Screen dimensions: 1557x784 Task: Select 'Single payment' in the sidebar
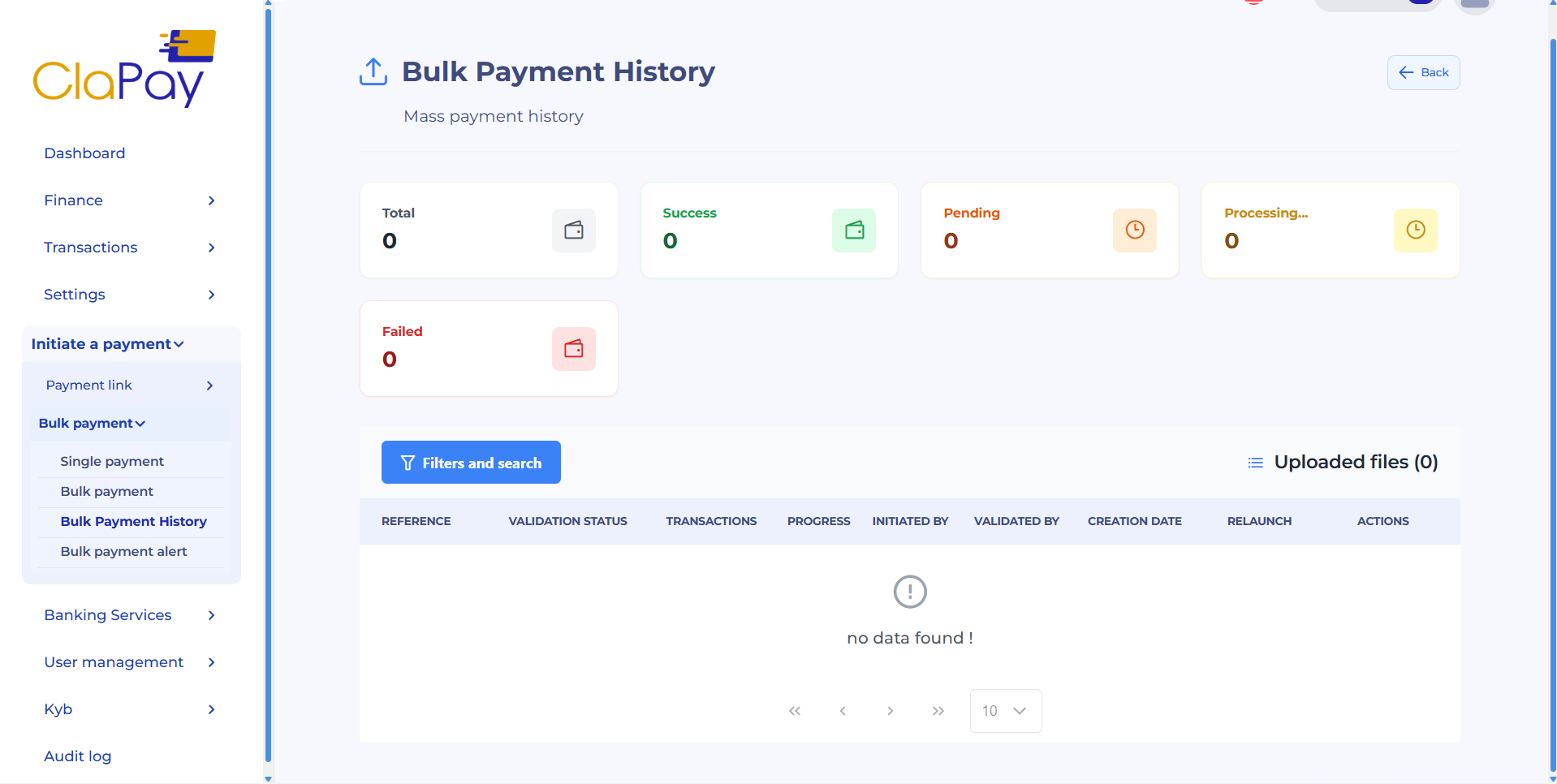click(x=111, y=461)
